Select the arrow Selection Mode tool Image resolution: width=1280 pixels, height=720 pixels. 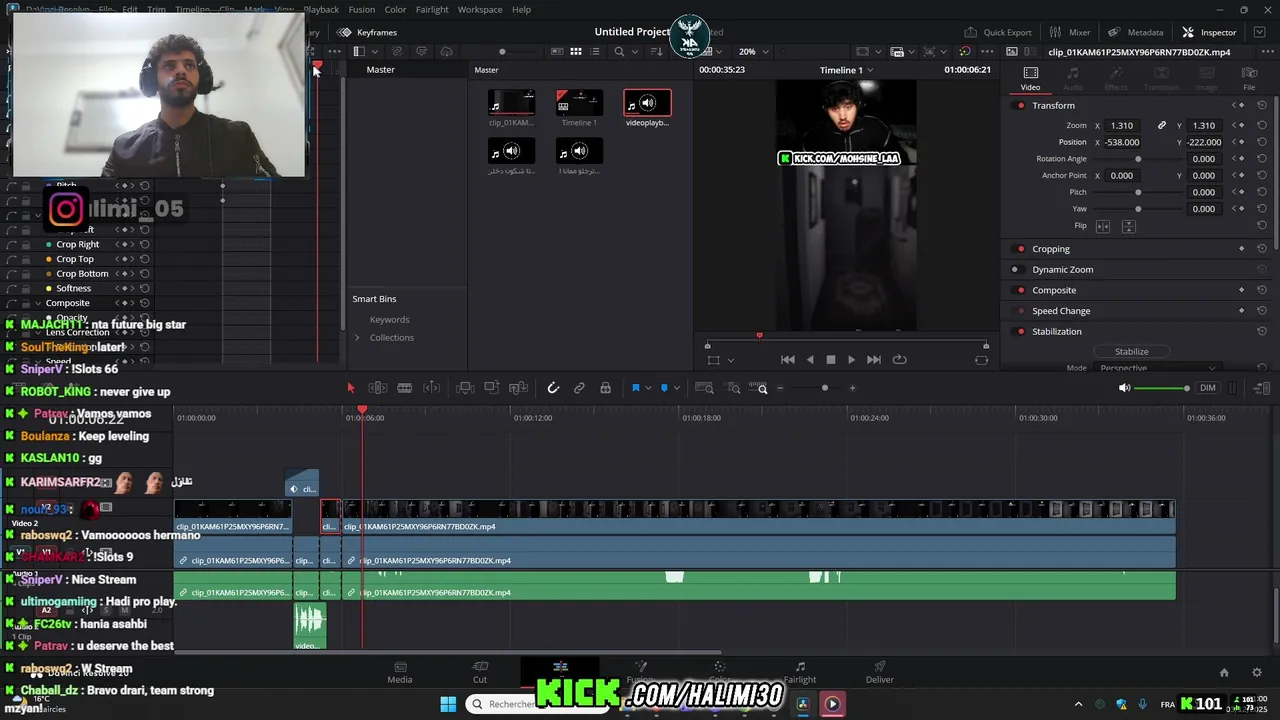point(350,388)
